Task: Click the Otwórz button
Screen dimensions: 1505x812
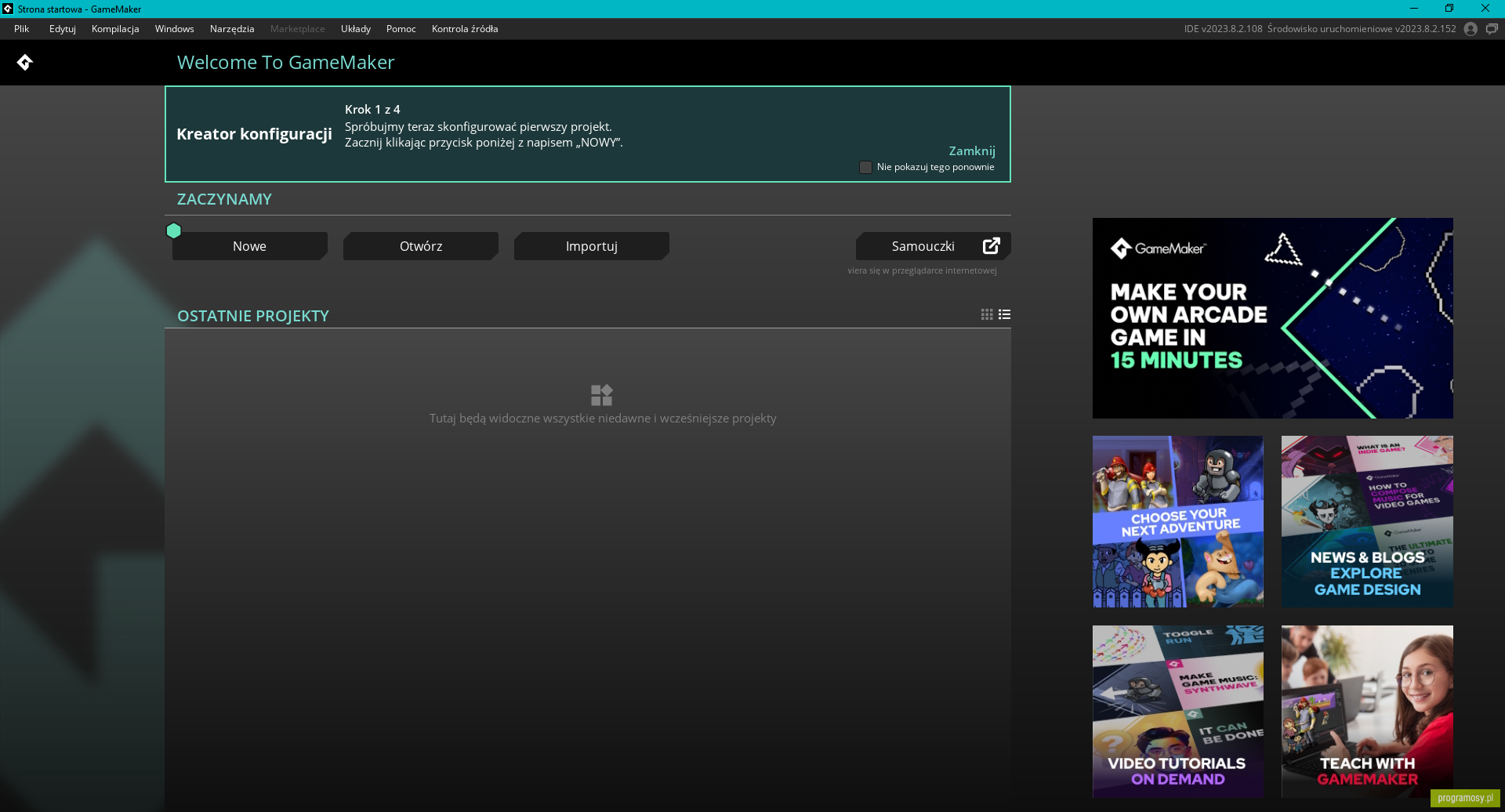Action: [x=421, y=246]
